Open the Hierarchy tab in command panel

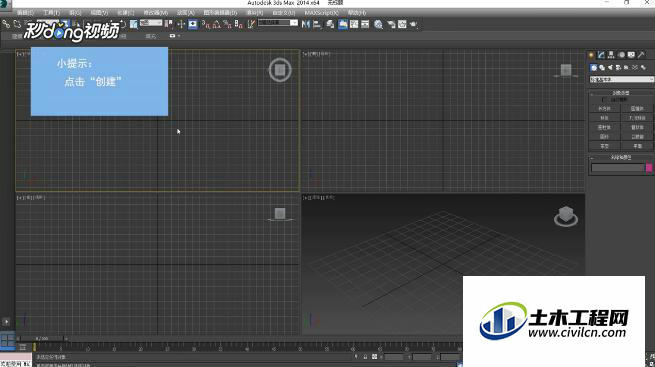[x=611, y=55]
